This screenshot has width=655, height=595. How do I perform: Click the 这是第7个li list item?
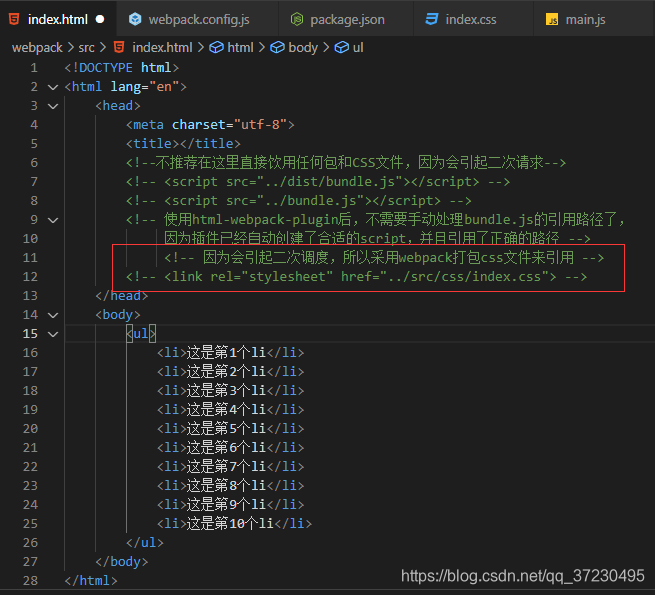point(231,467)
